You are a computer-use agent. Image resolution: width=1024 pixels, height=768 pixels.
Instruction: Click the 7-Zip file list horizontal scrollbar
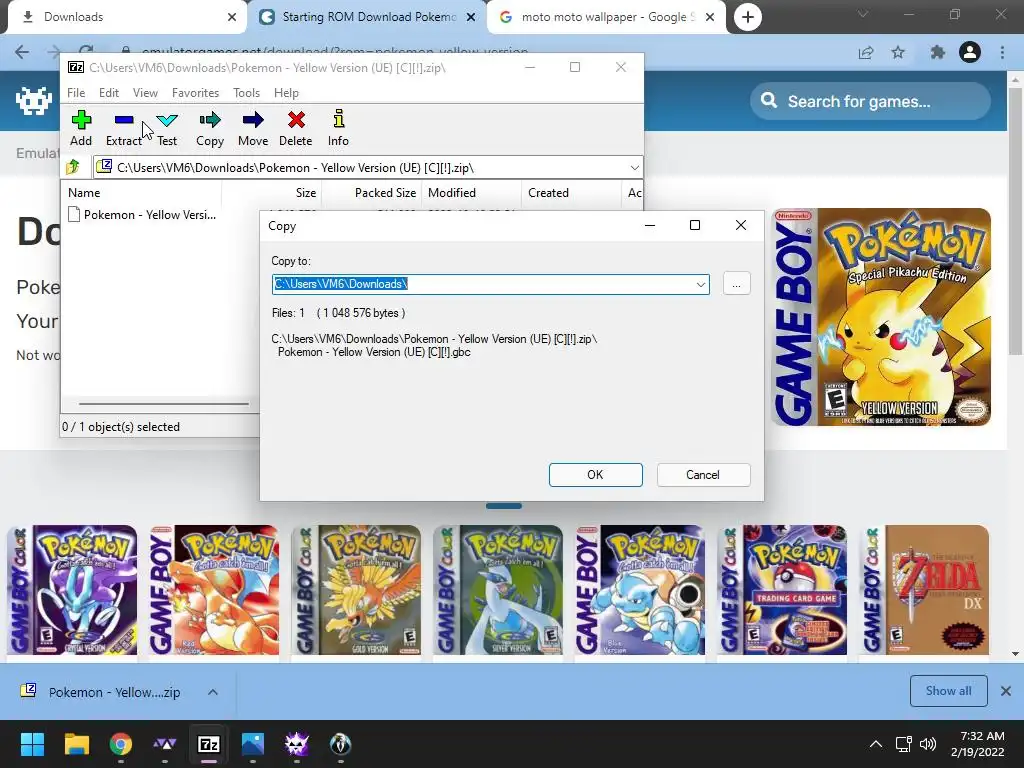(x=163, y=404)
